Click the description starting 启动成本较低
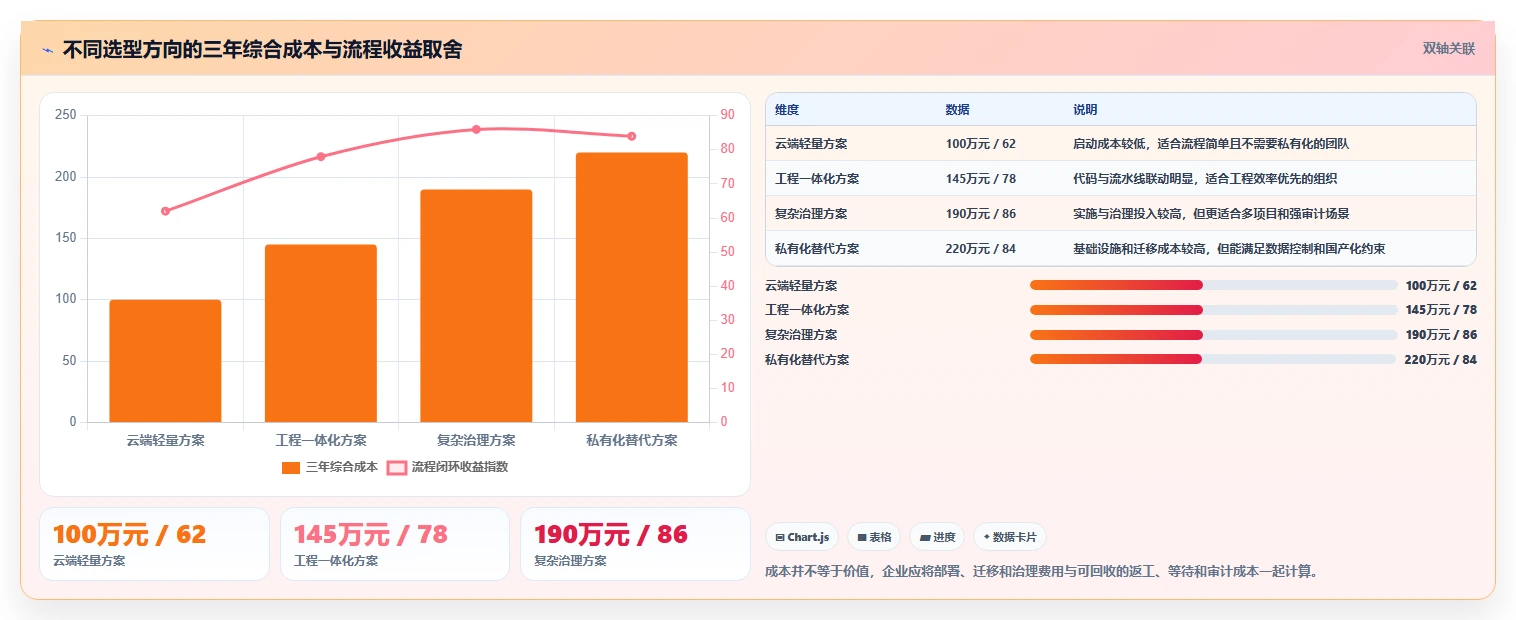Image resolution: width=1516 pixels, height=620 pixels. pyautogui.click(x=1211, y=144)
